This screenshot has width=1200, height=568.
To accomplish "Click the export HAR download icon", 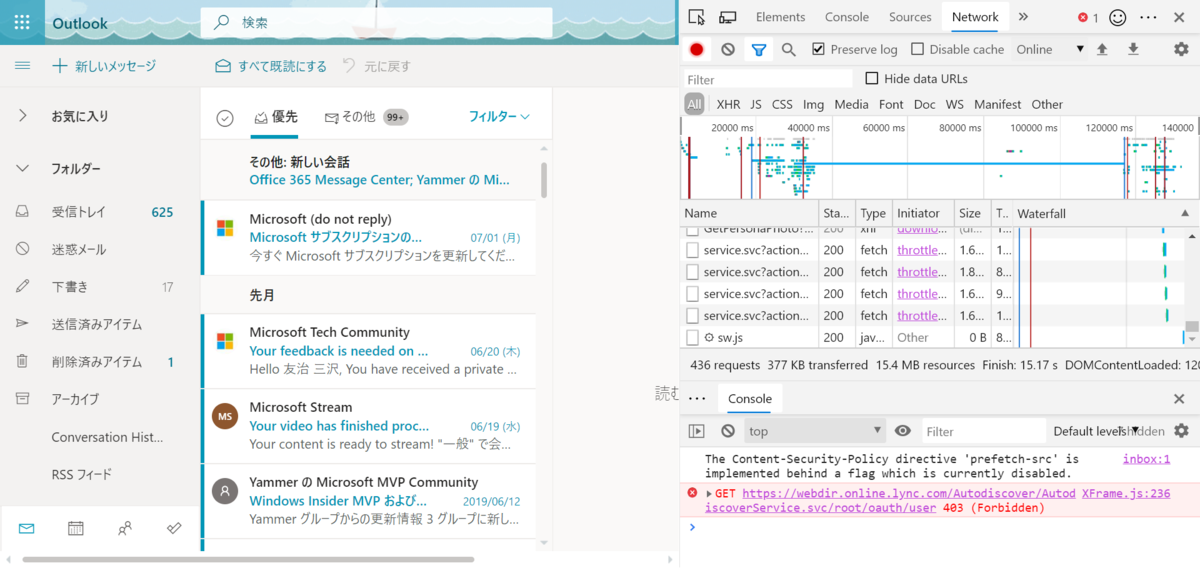I will click(x=1133, y=49).
